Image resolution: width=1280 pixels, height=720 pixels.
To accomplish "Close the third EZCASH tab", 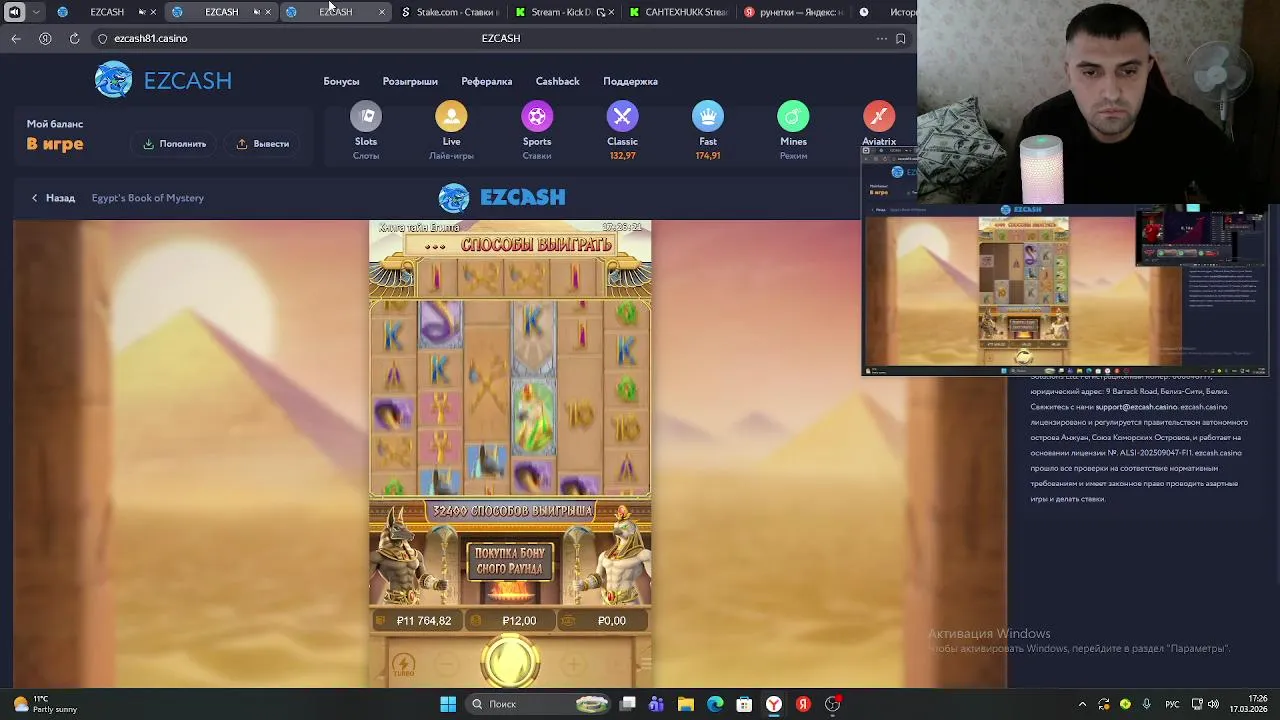I will click(381, 12).
